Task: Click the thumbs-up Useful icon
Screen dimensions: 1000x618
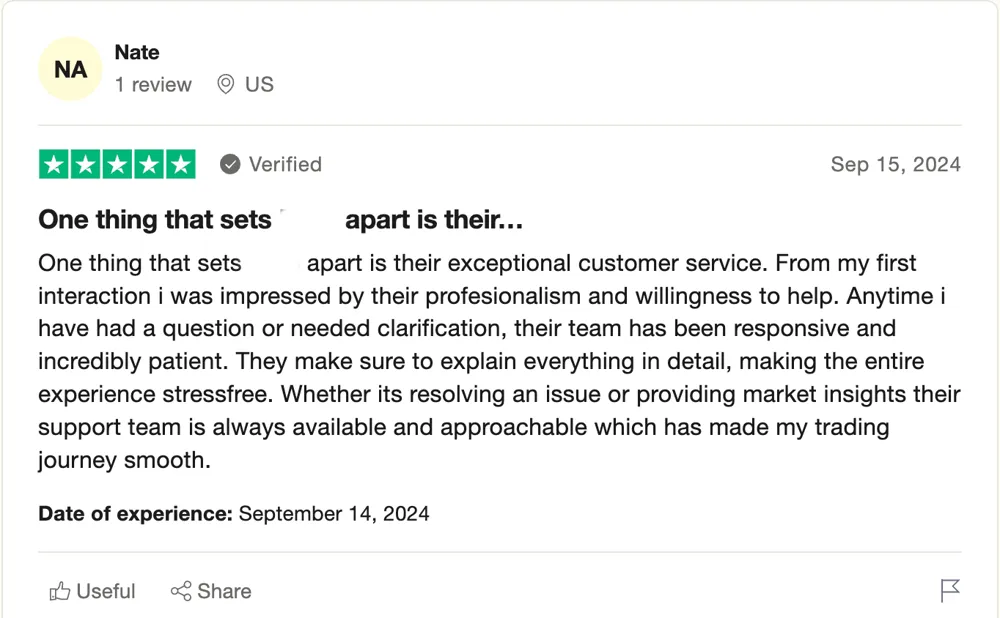Action: [x=60, y=591]
